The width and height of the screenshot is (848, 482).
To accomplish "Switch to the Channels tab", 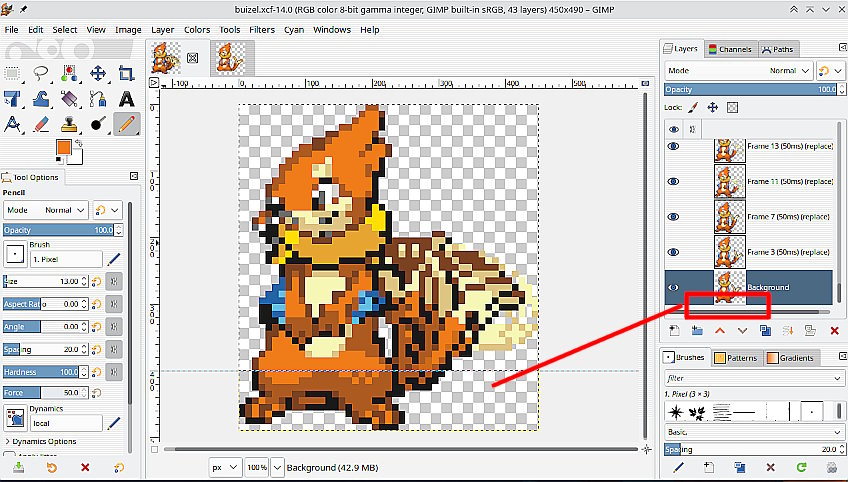I will point(731,49).
